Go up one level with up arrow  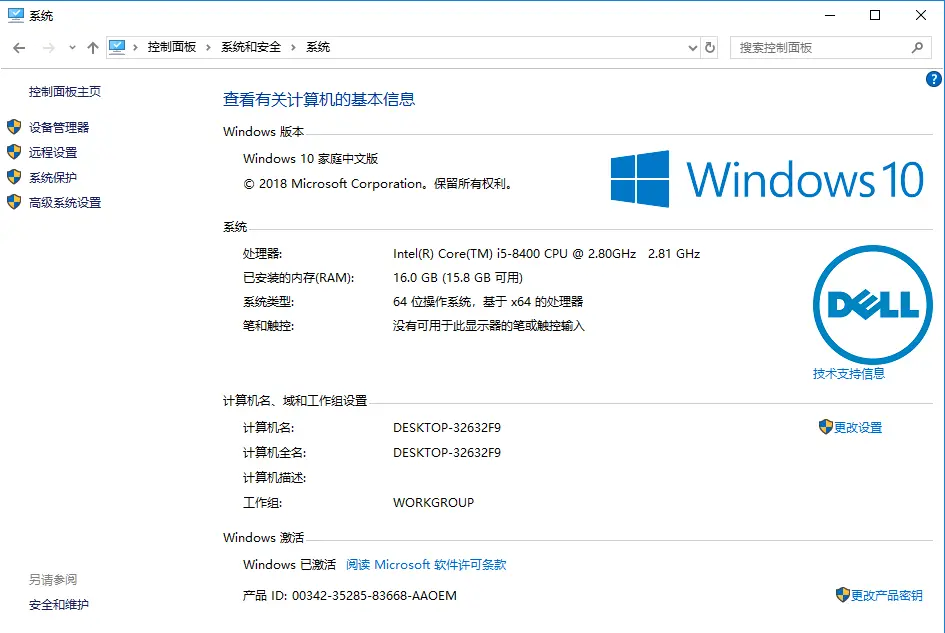(x=93, y=48)
